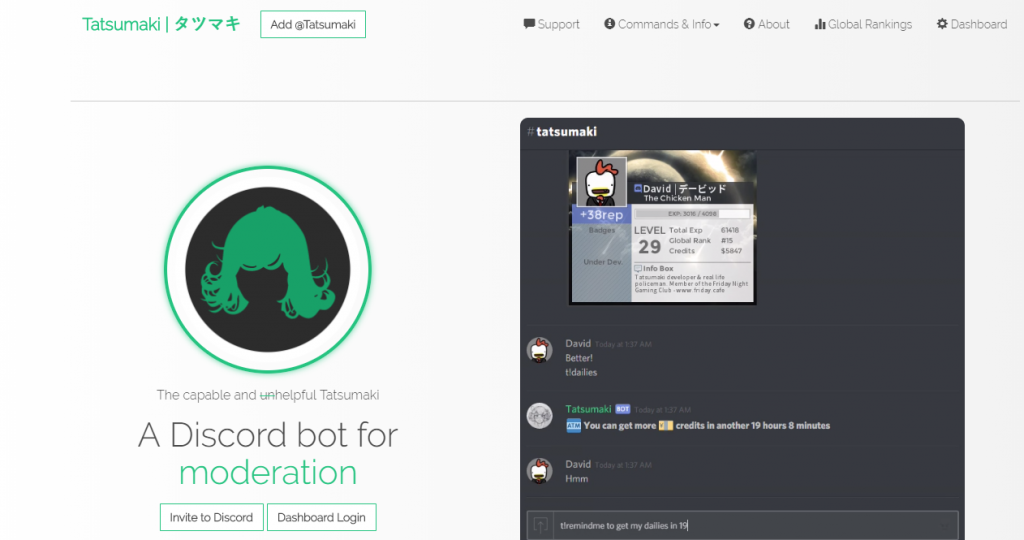Screen dimensions: 1024x540
Task: Click the 'Hmm' message text
Action: [577, 479]
